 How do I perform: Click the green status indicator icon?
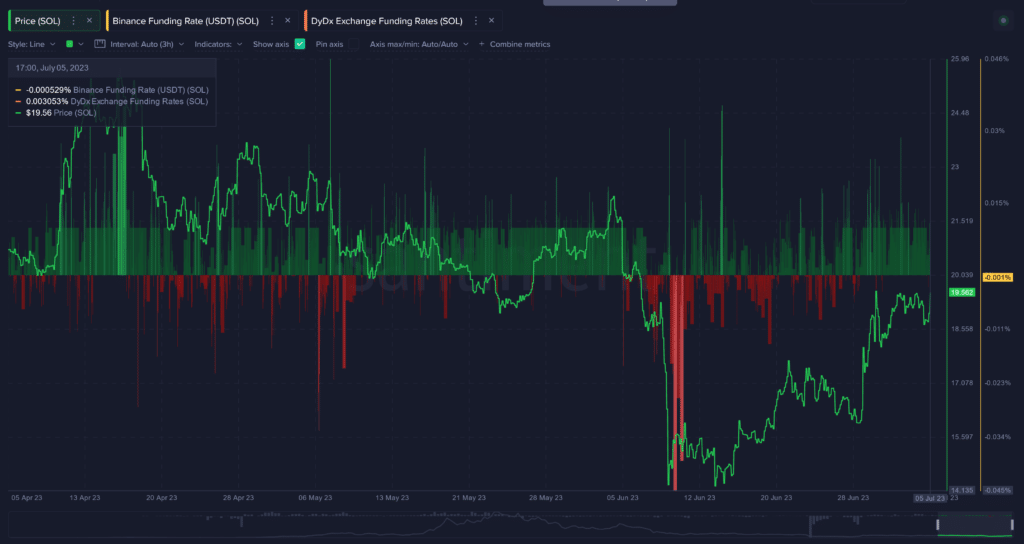1002,20
